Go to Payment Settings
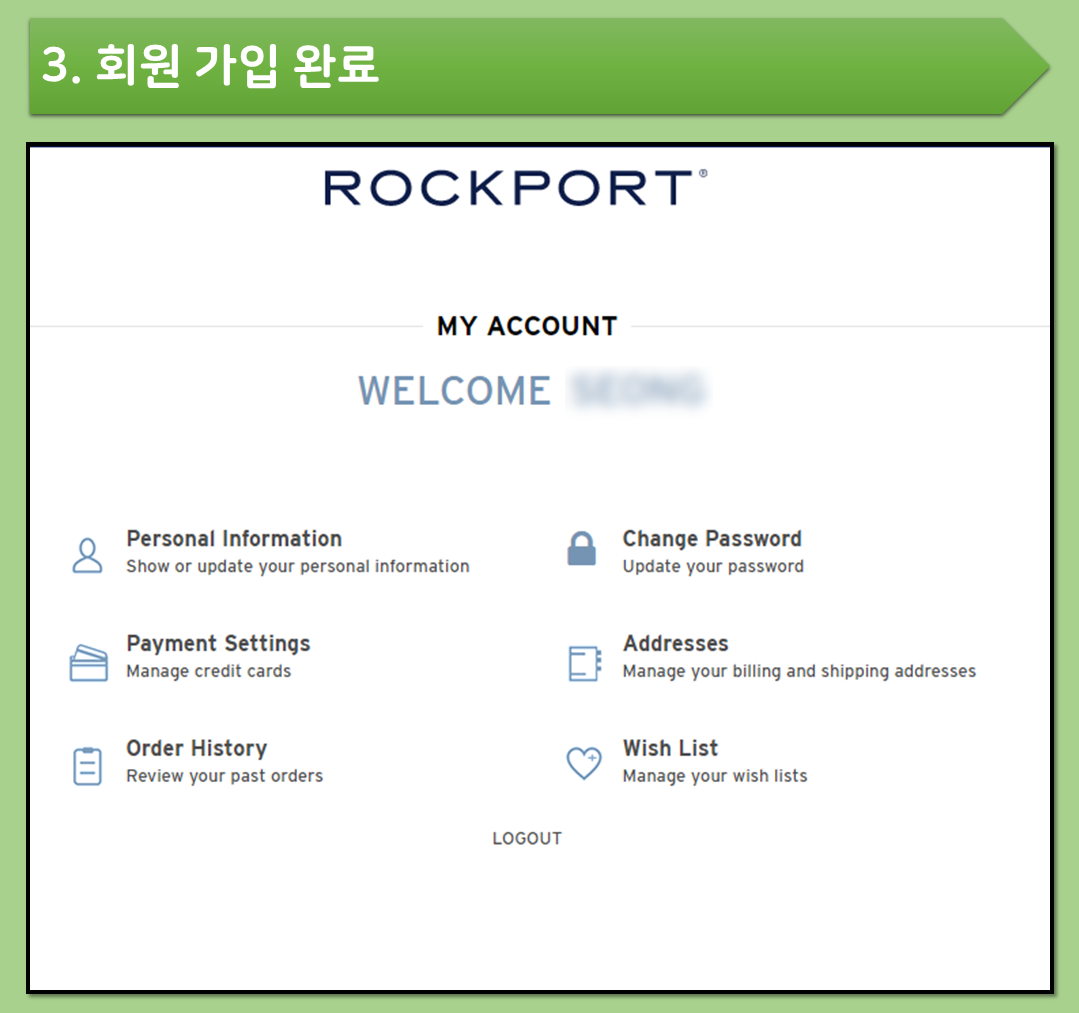 tap(218, 643)
